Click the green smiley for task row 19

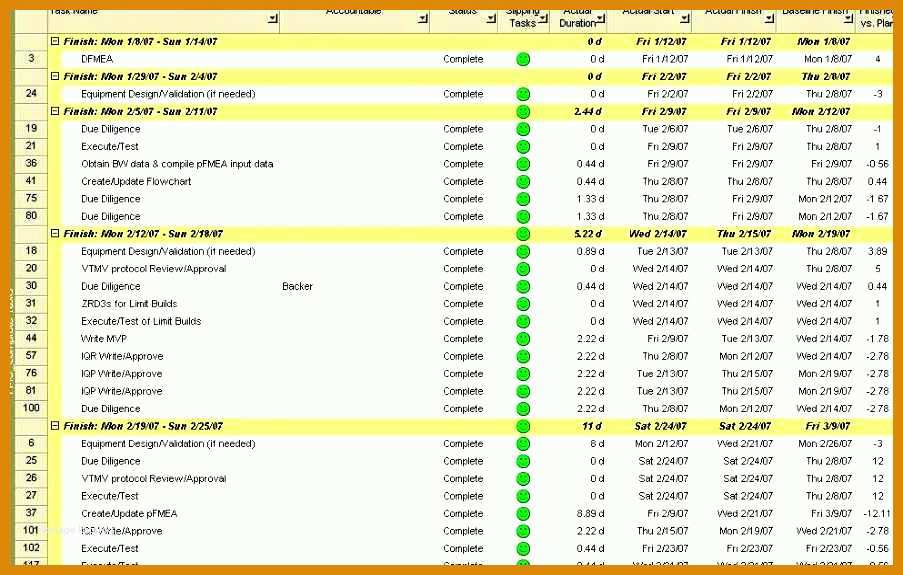(523, 129)
